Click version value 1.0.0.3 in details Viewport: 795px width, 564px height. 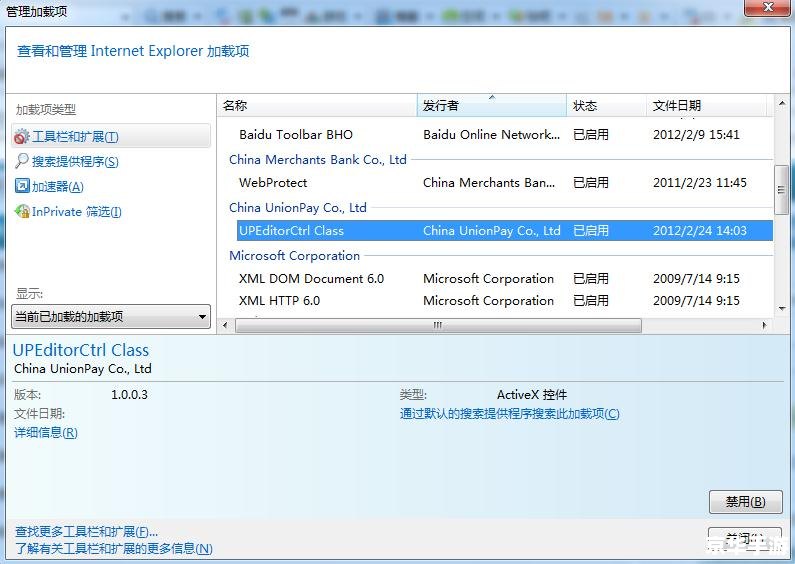(x=129, y=395)
